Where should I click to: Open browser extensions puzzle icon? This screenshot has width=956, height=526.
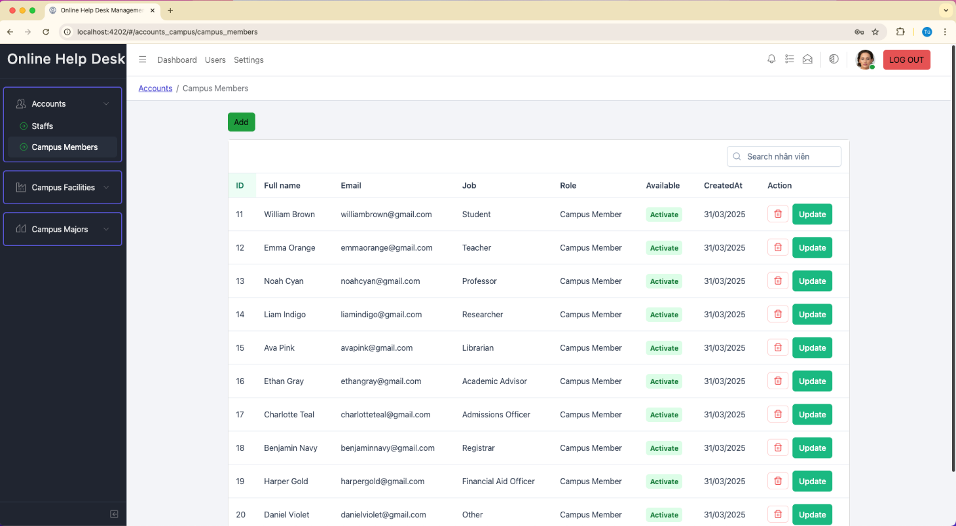[900, 32]
